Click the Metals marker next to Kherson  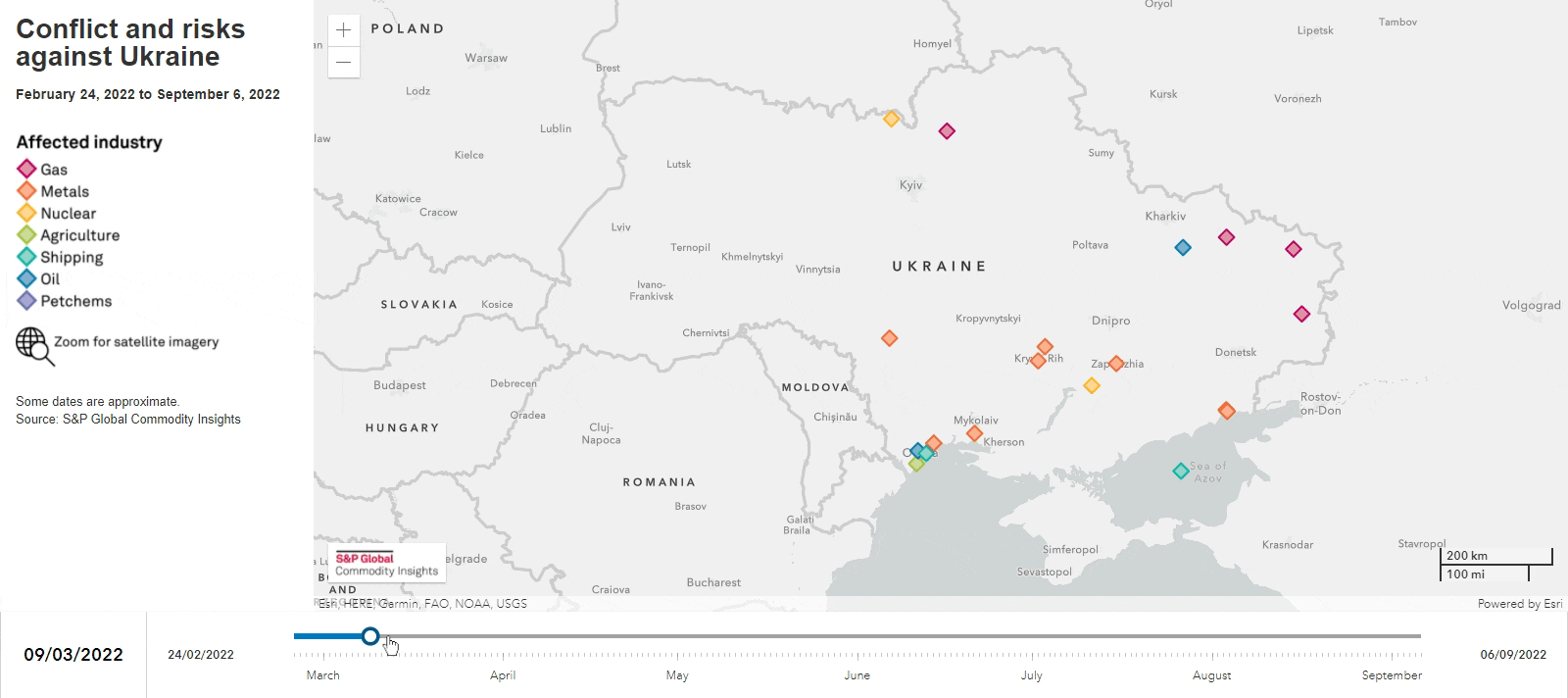974,433
